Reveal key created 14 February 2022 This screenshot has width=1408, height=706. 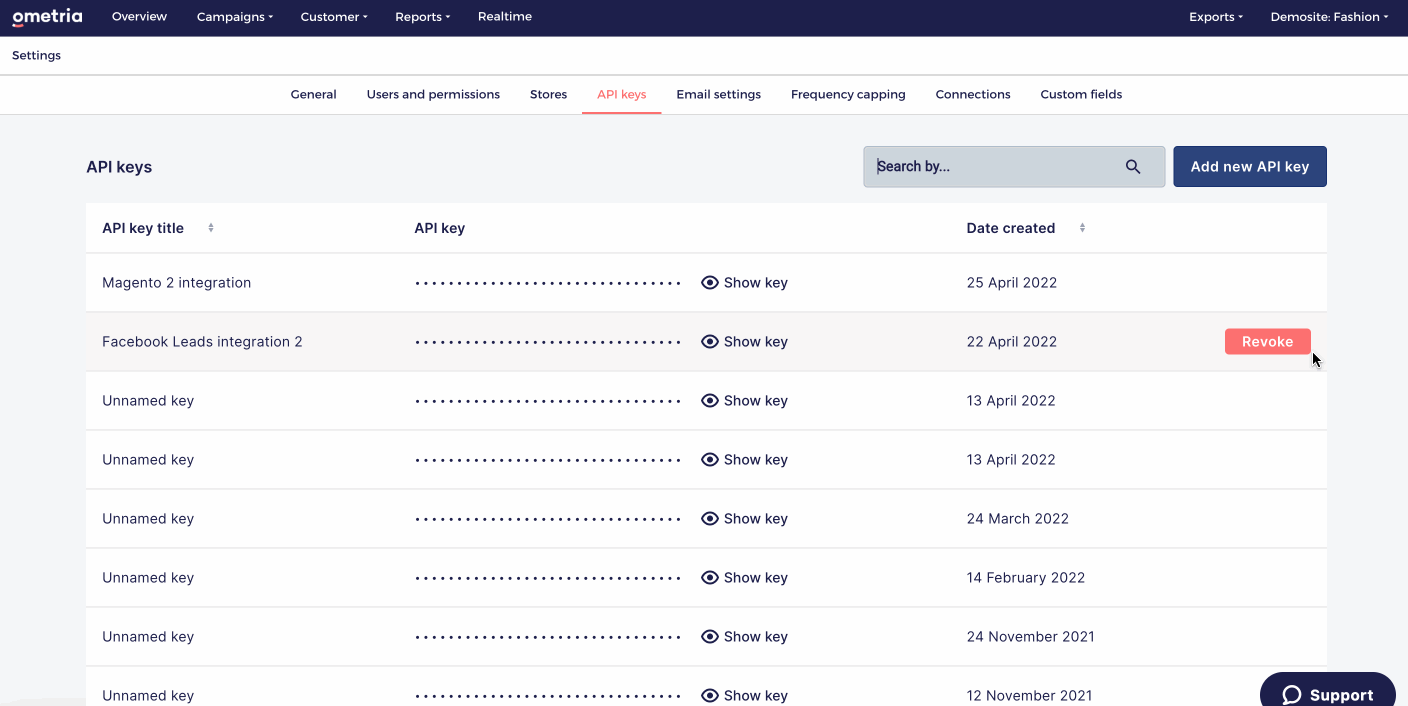point(744,578)
